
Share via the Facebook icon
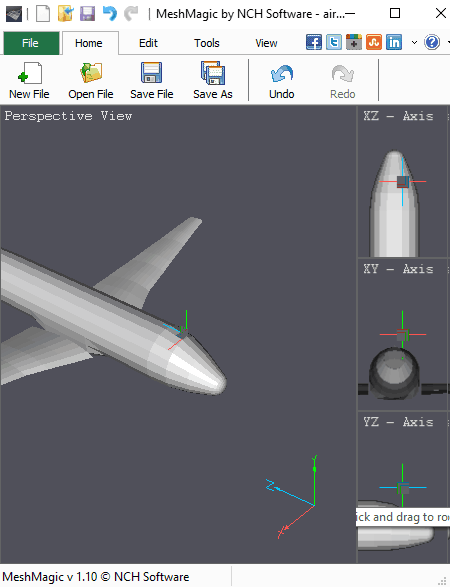(x=314, y=42)
